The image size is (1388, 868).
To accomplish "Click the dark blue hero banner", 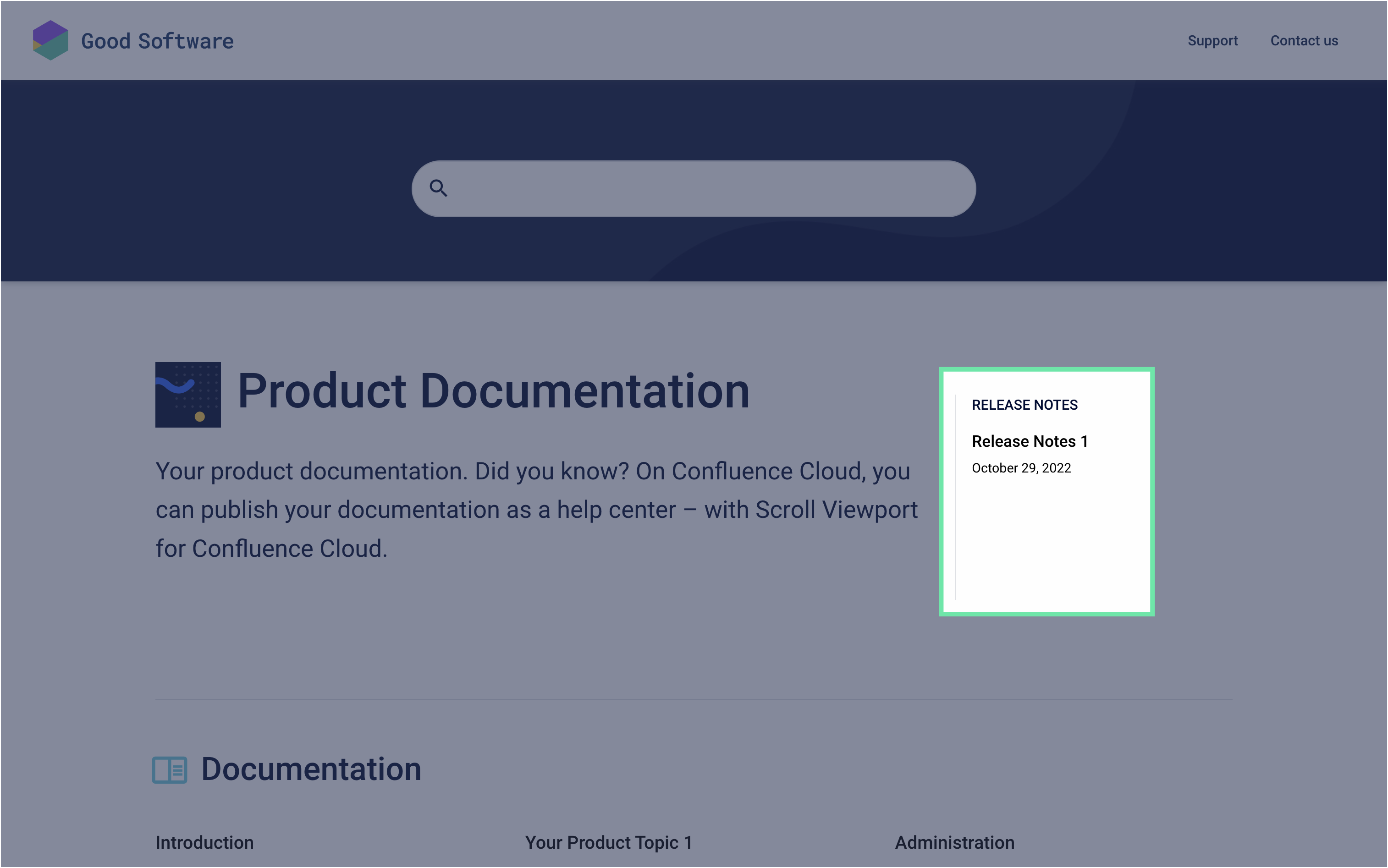I will tap(230, 184).
